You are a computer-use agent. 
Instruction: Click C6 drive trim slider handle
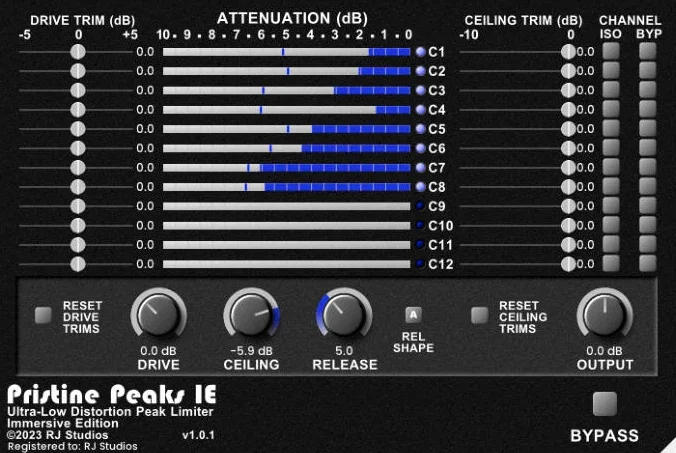tap(78, 148)
